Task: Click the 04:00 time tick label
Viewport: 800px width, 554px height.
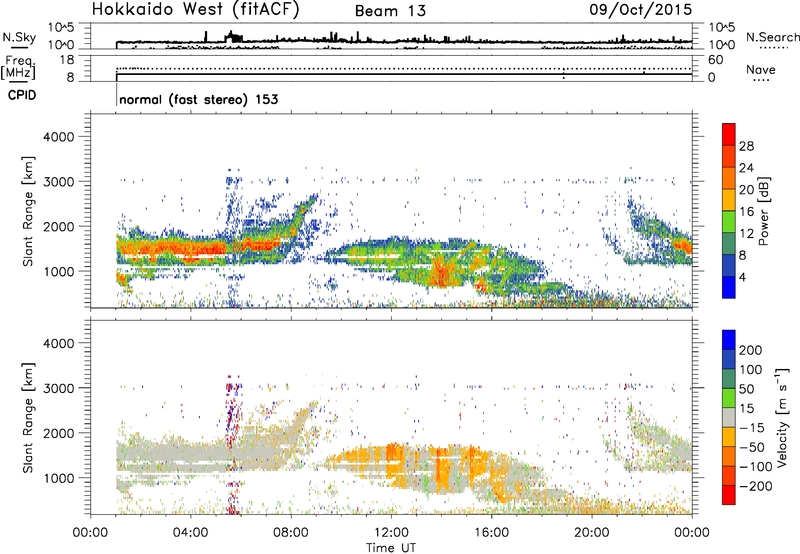Action: point(190,533)
